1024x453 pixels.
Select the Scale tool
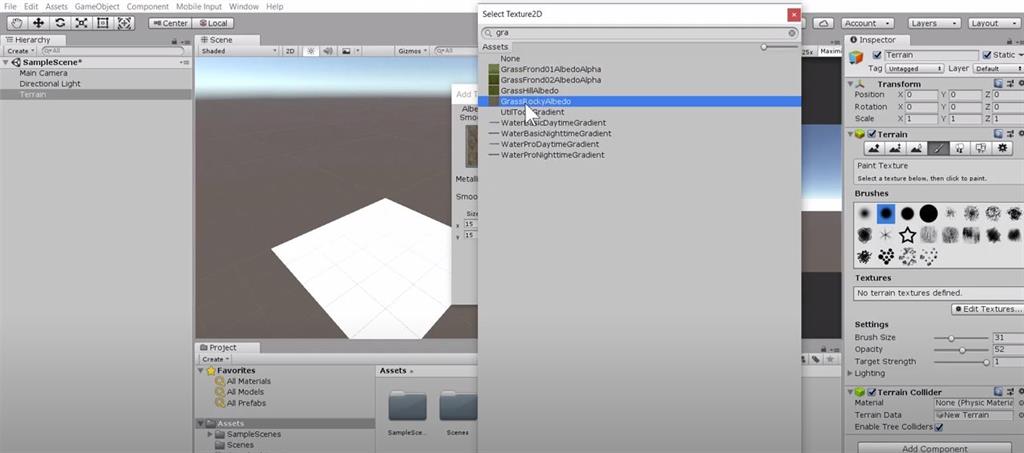tap(82, 23)
